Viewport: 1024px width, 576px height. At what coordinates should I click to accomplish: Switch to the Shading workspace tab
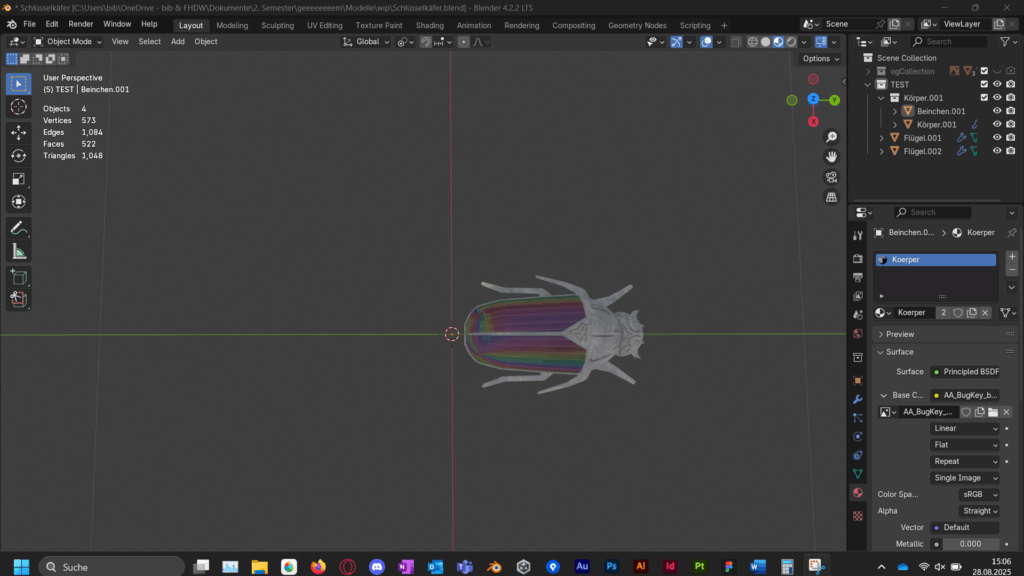[429, 25]
